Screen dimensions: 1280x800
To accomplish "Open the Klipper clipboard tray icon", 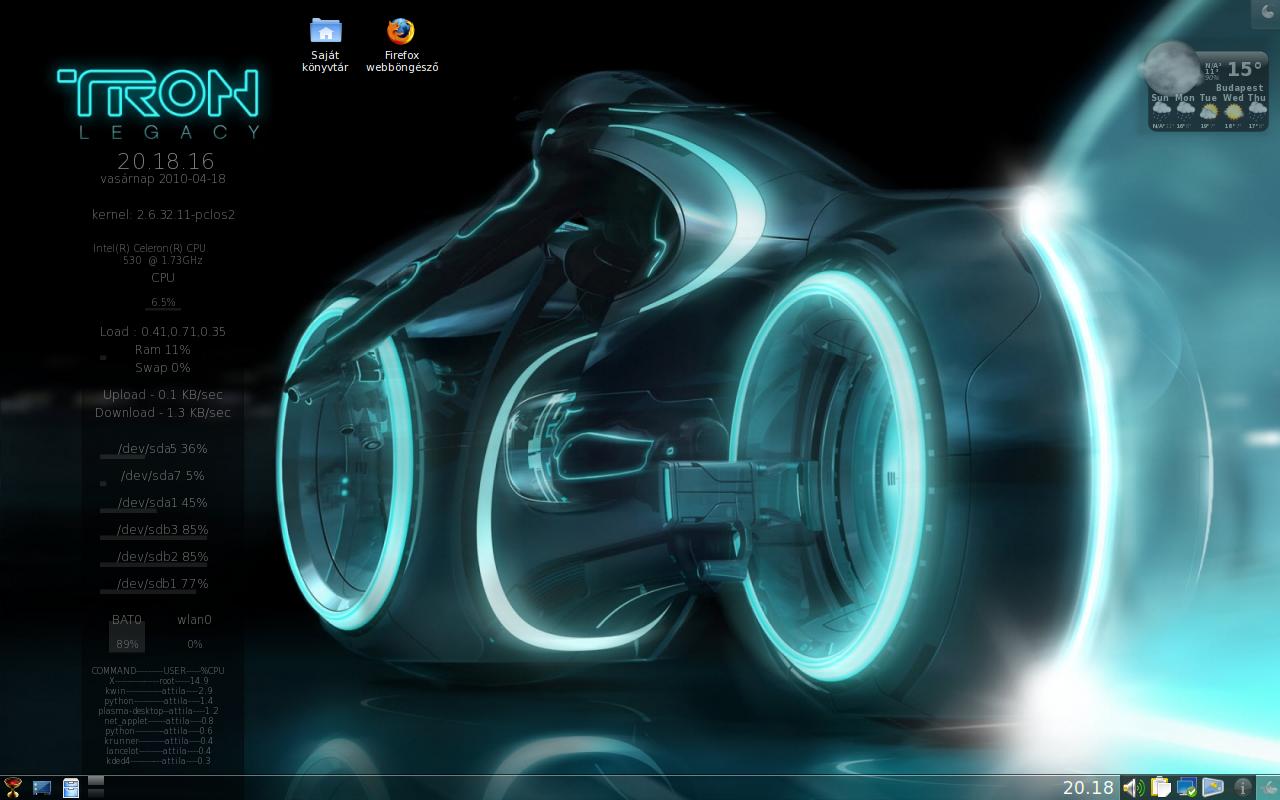I will point(1160,788).
